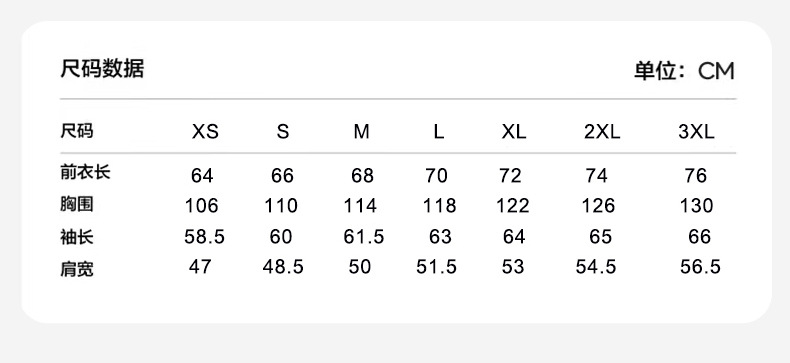Select the S size column header

click(283, 132)
